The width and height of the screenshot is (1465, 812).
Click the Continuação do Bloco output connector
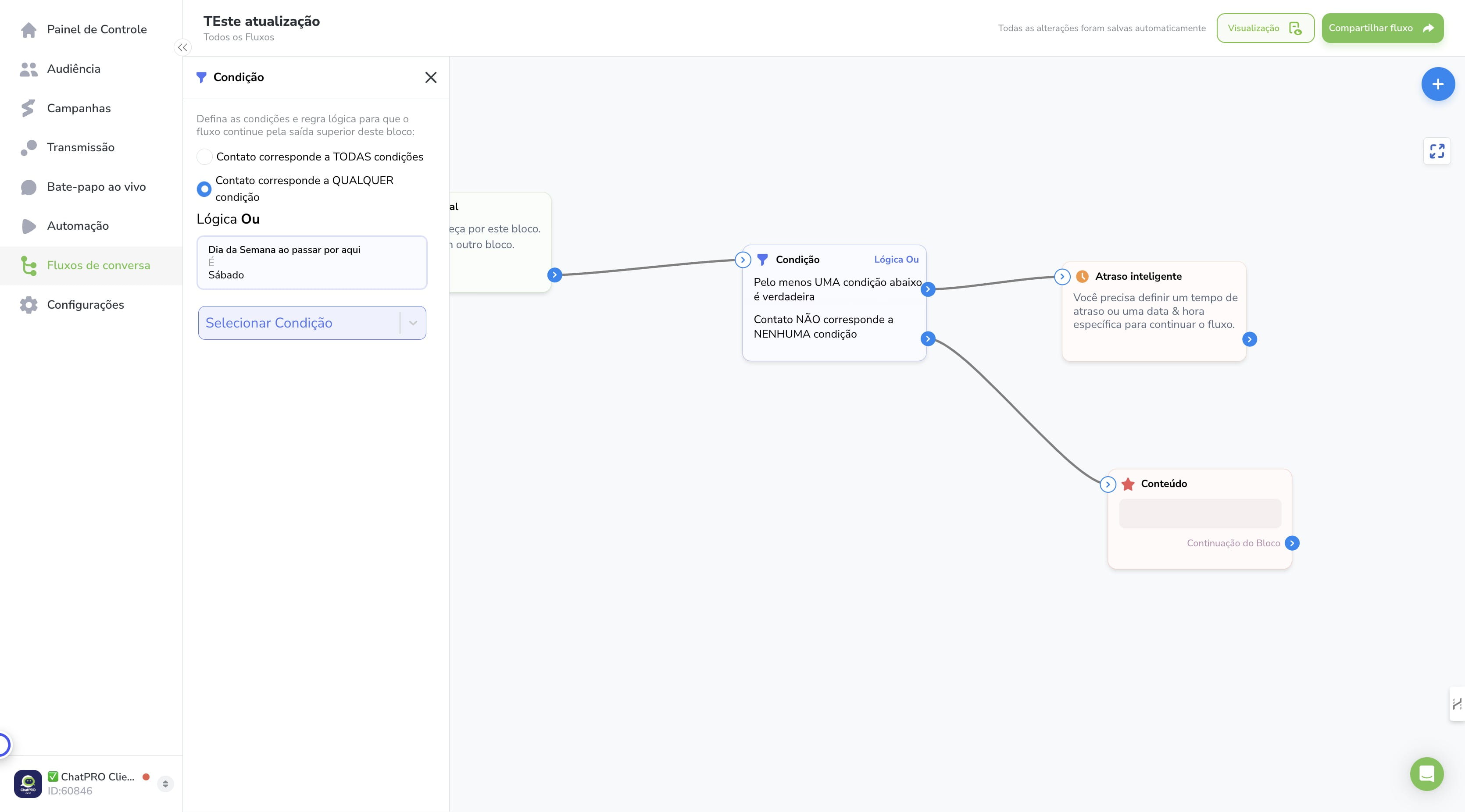tap(1292, 543)
